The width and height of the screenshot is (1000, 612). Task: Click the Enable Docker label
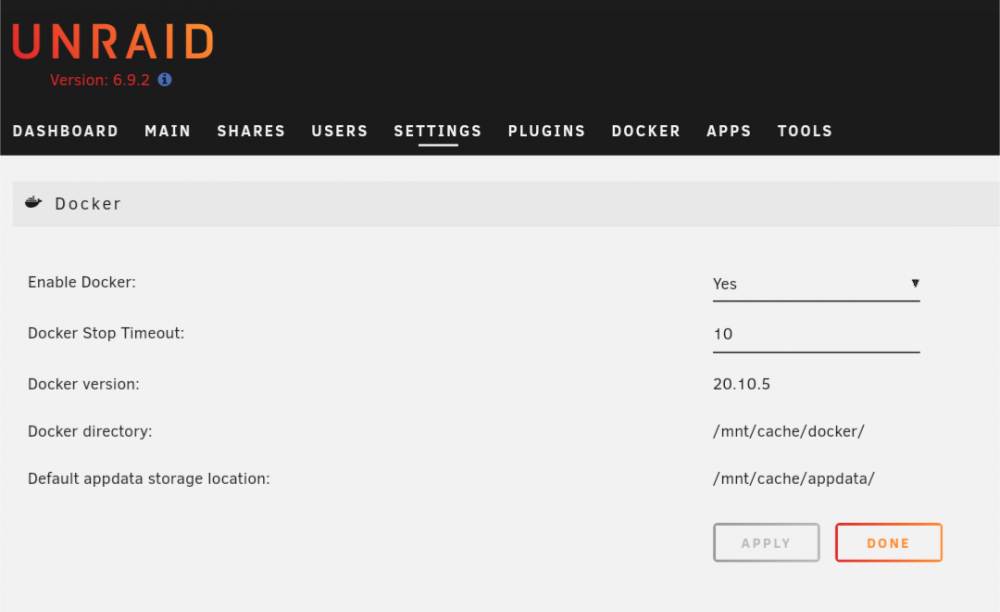click(82, 282)
